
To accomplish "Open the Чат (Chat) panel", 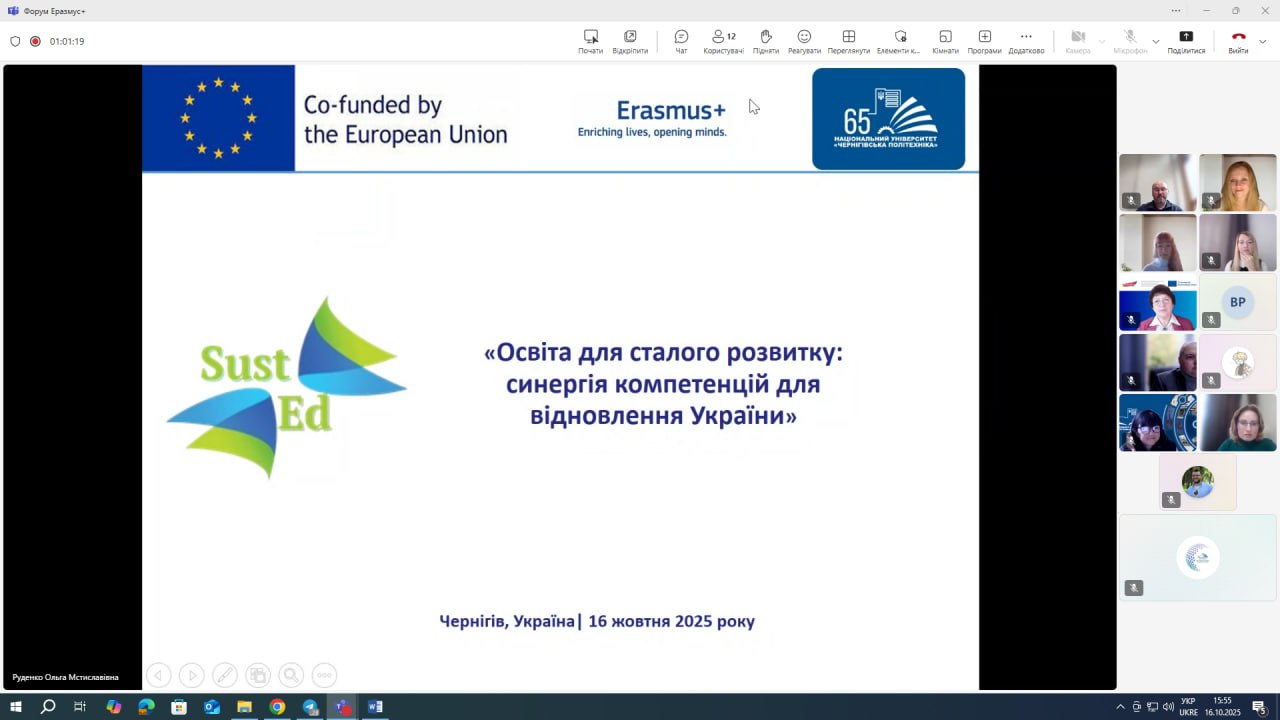I will tap(681, 41).
